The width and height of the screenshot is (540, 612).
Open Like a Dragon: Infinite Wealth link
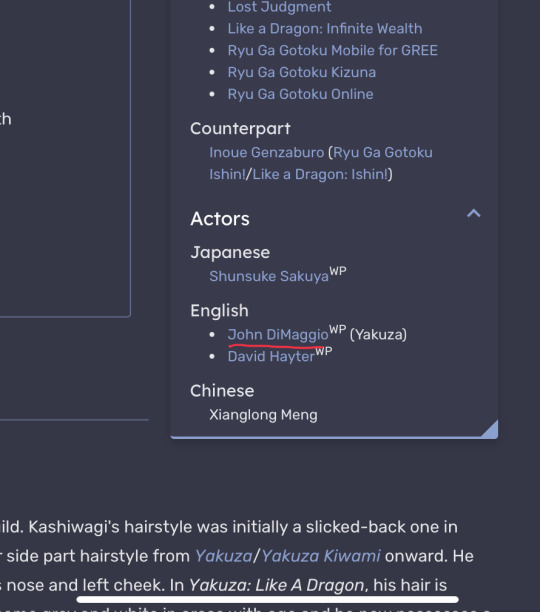[x=325, y=28]
